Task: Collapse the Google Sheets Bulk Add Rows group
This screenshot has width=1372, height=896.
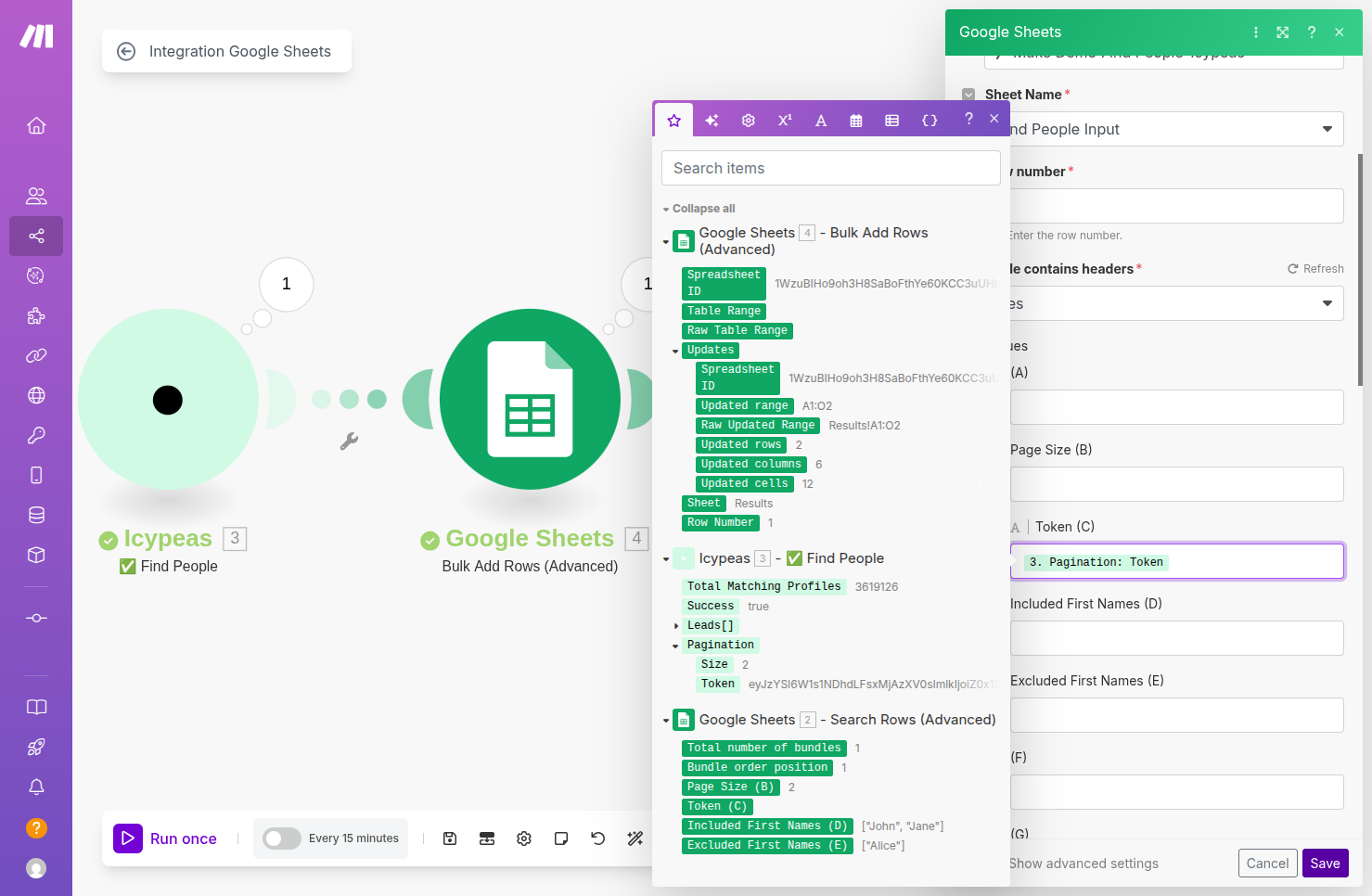Action: [666, 242]
